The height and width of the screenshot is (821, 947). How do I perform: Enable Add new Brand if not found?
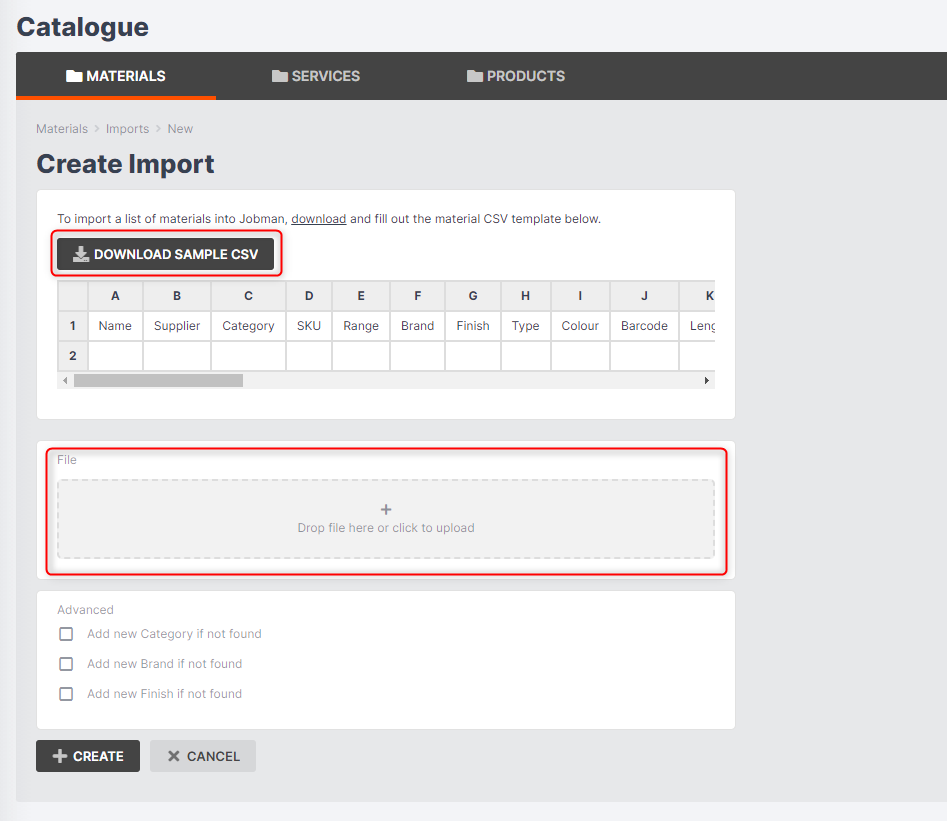[x=66, y=663]
